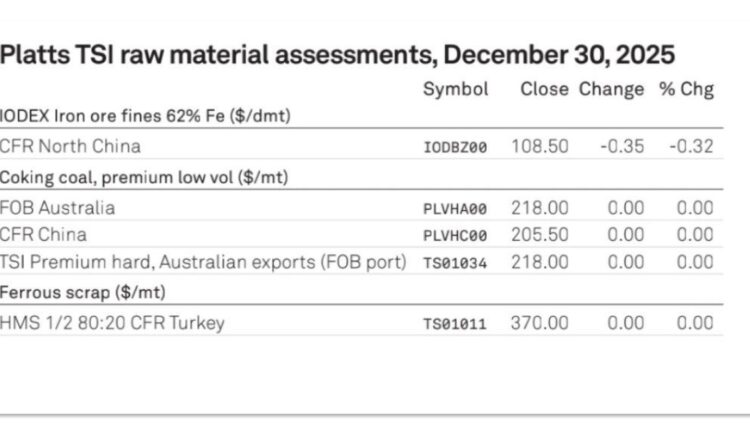Click the PLVHA00 symbol code

[455, 209]
